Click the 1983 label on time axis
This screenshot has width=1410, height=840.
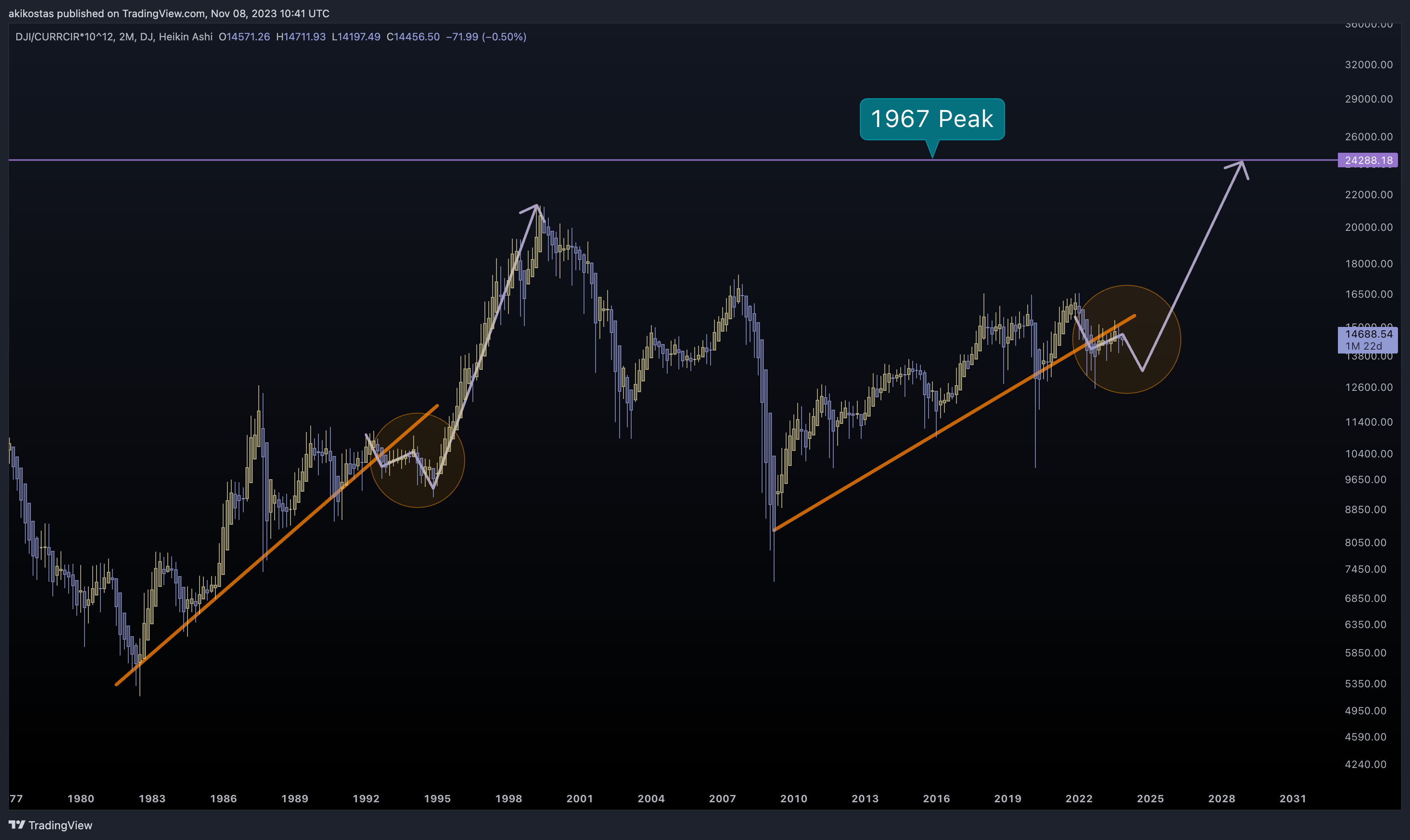(x=152, y=799)
